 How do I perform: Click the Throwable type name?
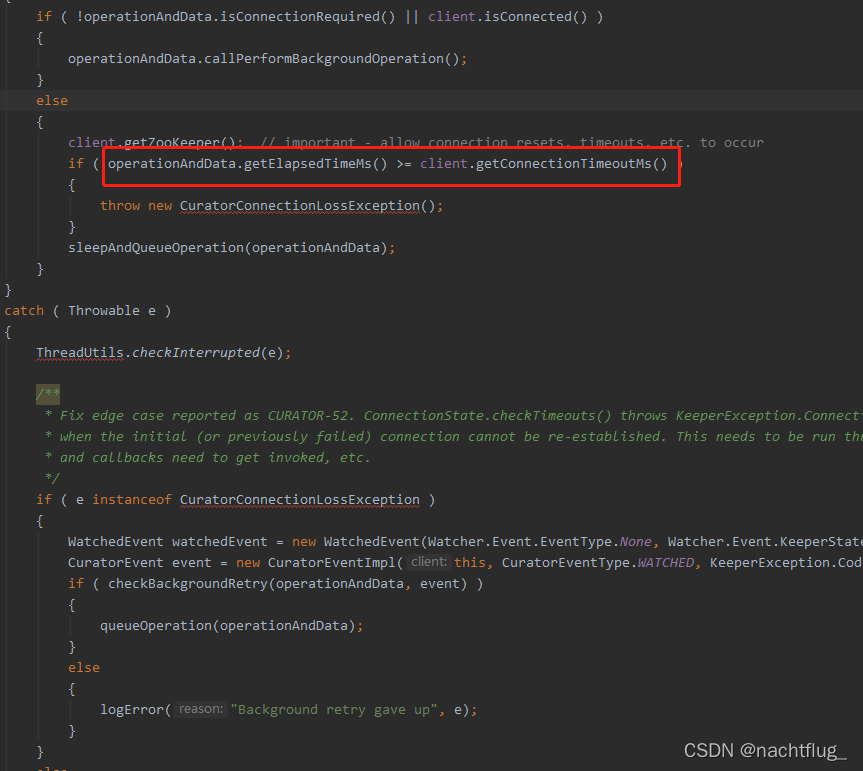[x=104, y=311]
